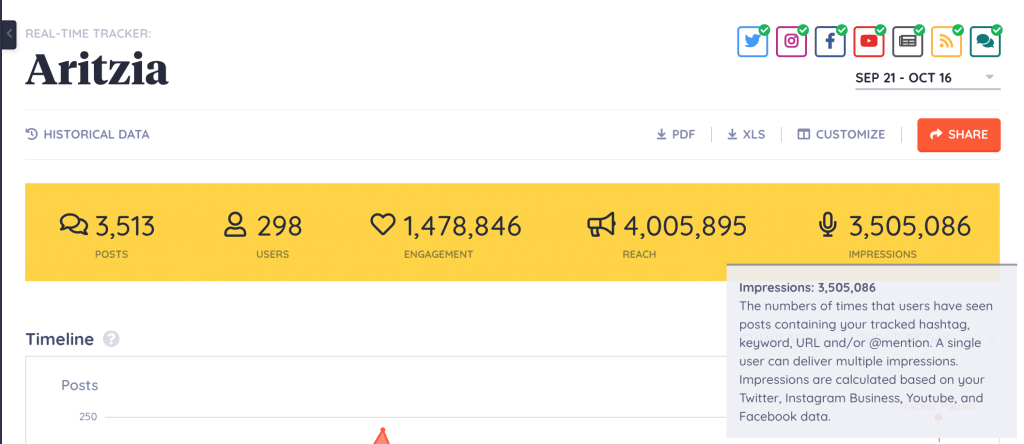Screen dimensions: 1024x444
Task: Click the 1,478,846 engagement value
Action: pos(462,226)
